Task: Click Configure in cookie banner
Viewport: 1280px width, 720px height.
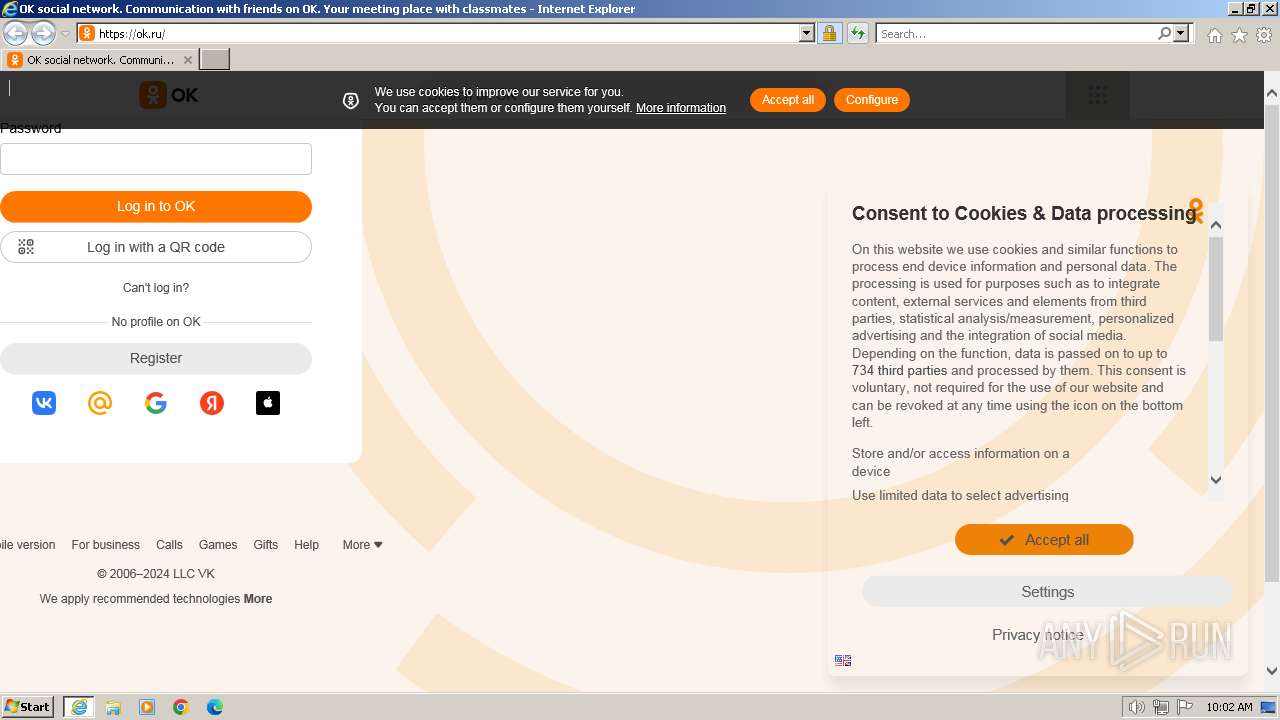Action: (872, 100)
